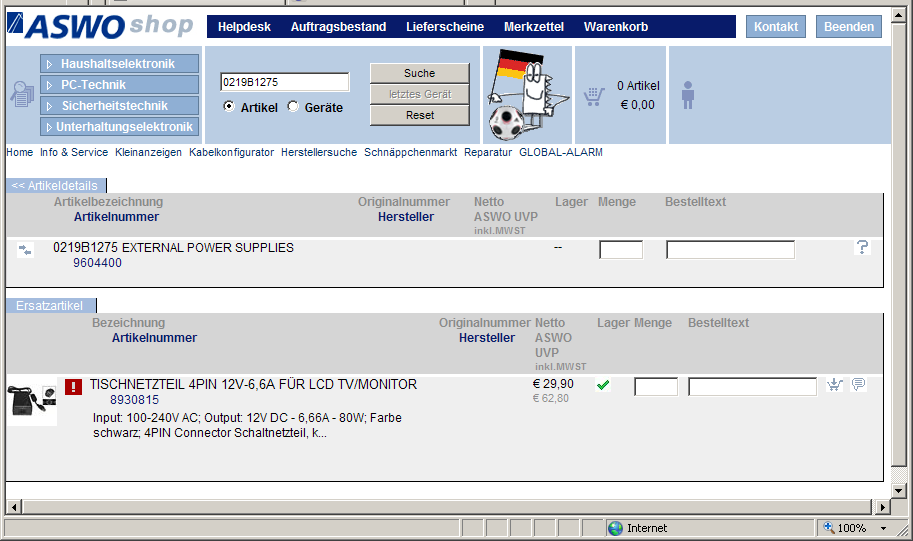The width and height of the screenshot is (913, 541).
Task: Open the Reparatur link
Action: pyautogui.click(x=488, y=152)
